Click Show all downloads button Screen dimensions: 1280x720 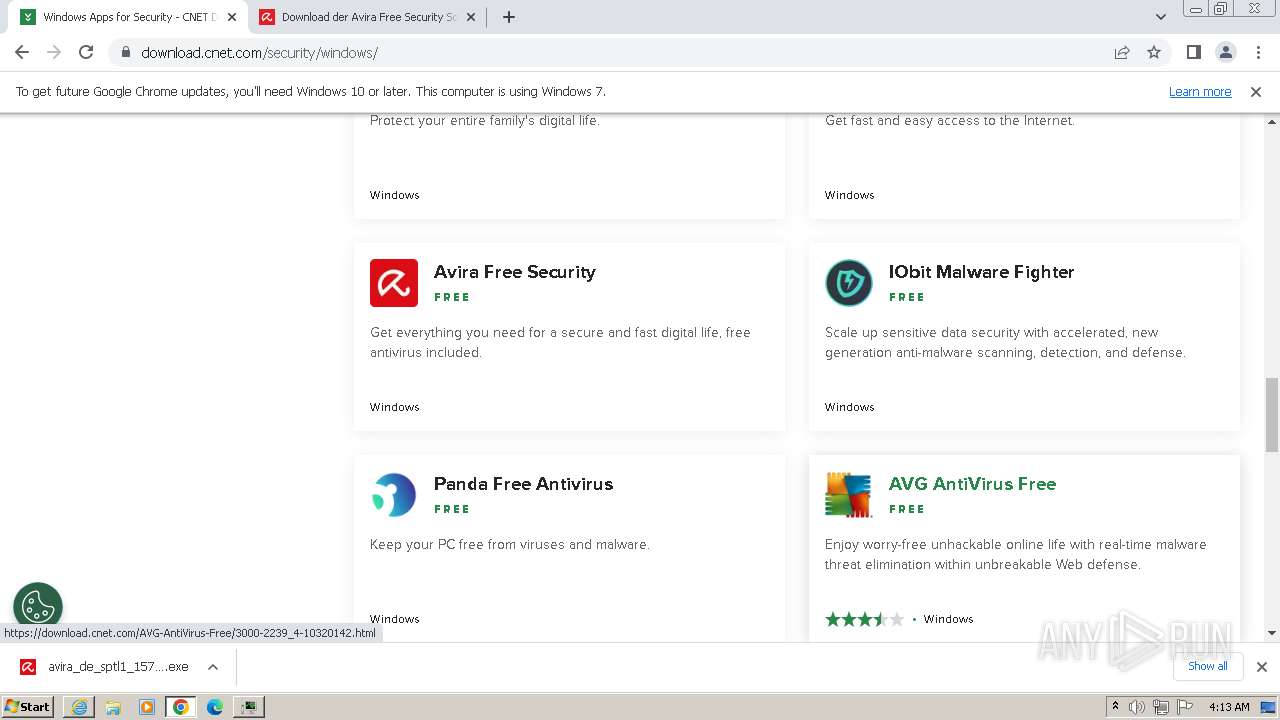1207,666
